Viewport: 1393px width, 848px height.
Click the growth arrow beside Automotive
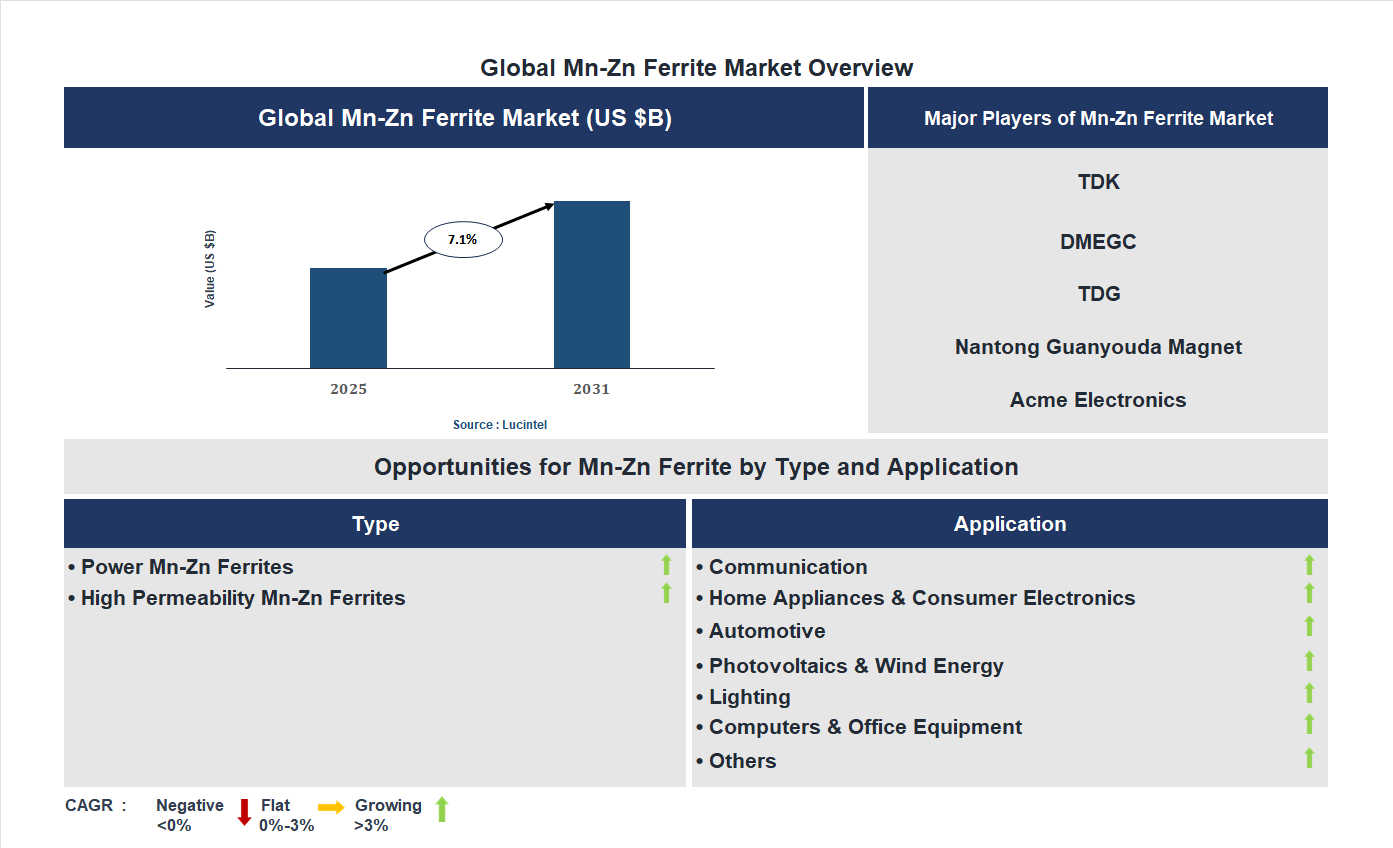pyautogui.click(x=1310, y=627)
